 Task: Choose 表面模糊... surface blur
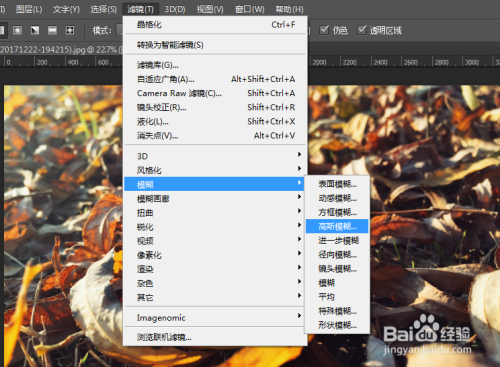pyautogui.click(x=337, y=184)
